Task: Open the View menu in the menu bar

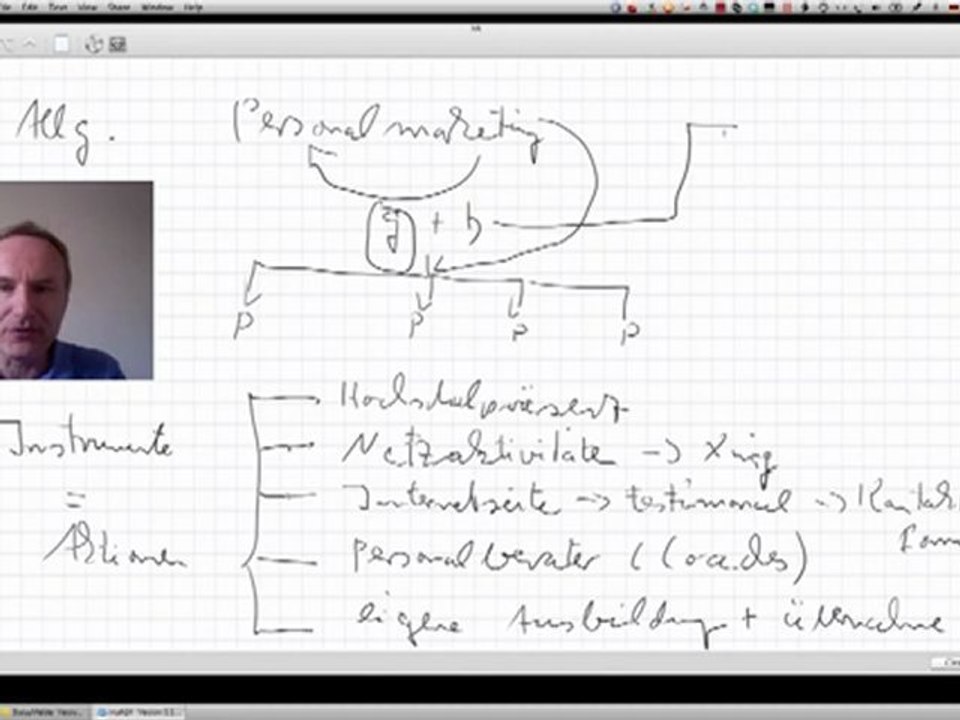Action: click(88, 7)
